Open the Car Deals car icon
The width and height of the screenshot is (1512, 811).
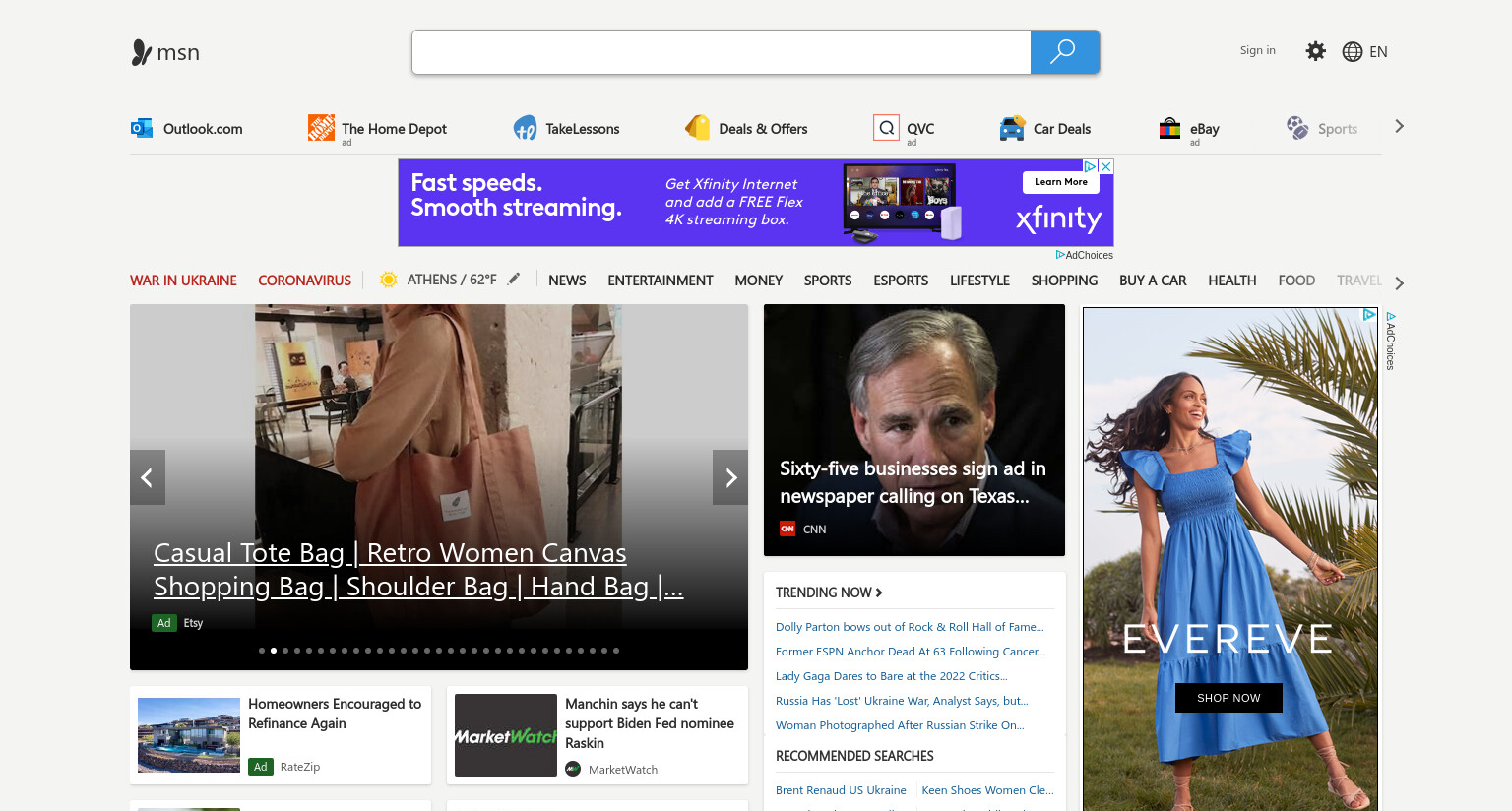(1012, 128)
